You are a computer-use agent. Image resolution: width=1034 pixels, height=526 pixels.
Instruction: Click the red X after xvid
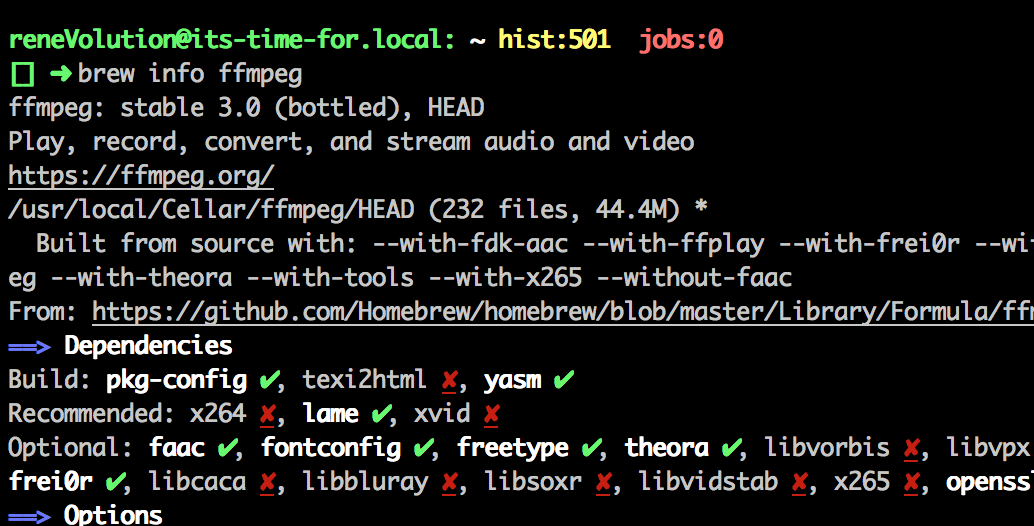pos(491,415)
